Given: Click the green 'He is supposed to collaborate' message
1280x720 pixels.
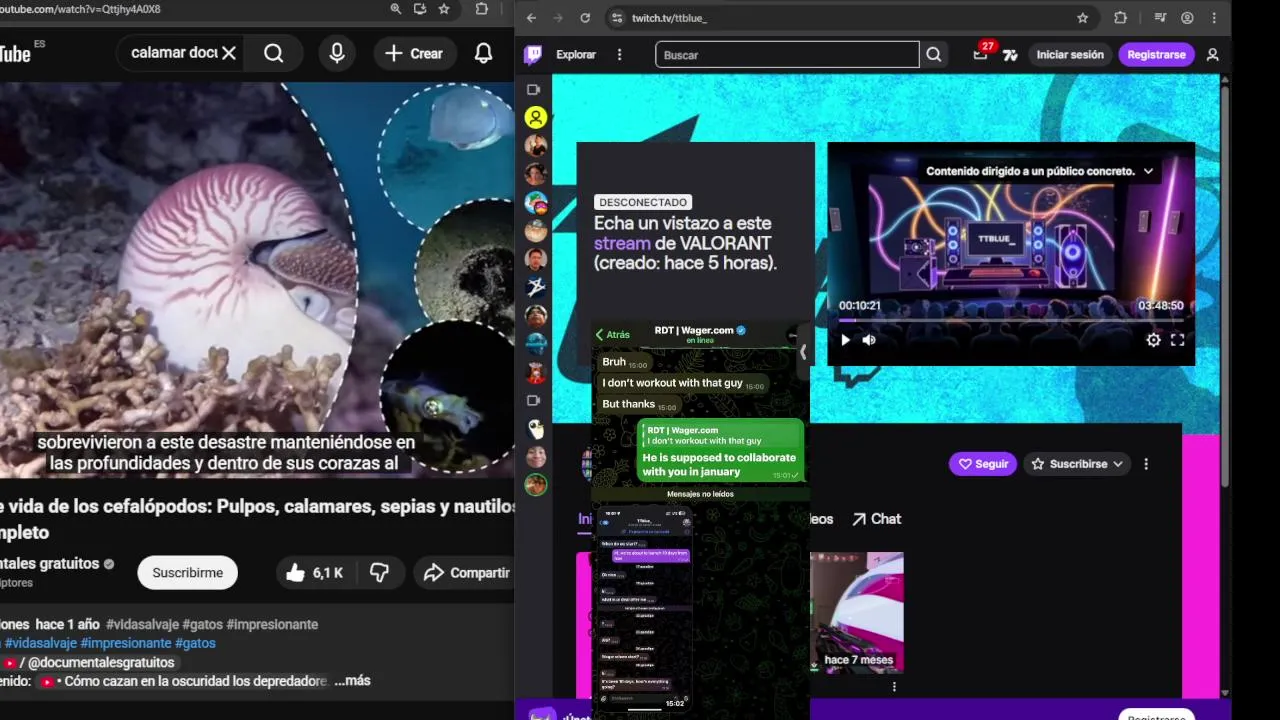Looking at the screenshot, I should coord(720,450).
